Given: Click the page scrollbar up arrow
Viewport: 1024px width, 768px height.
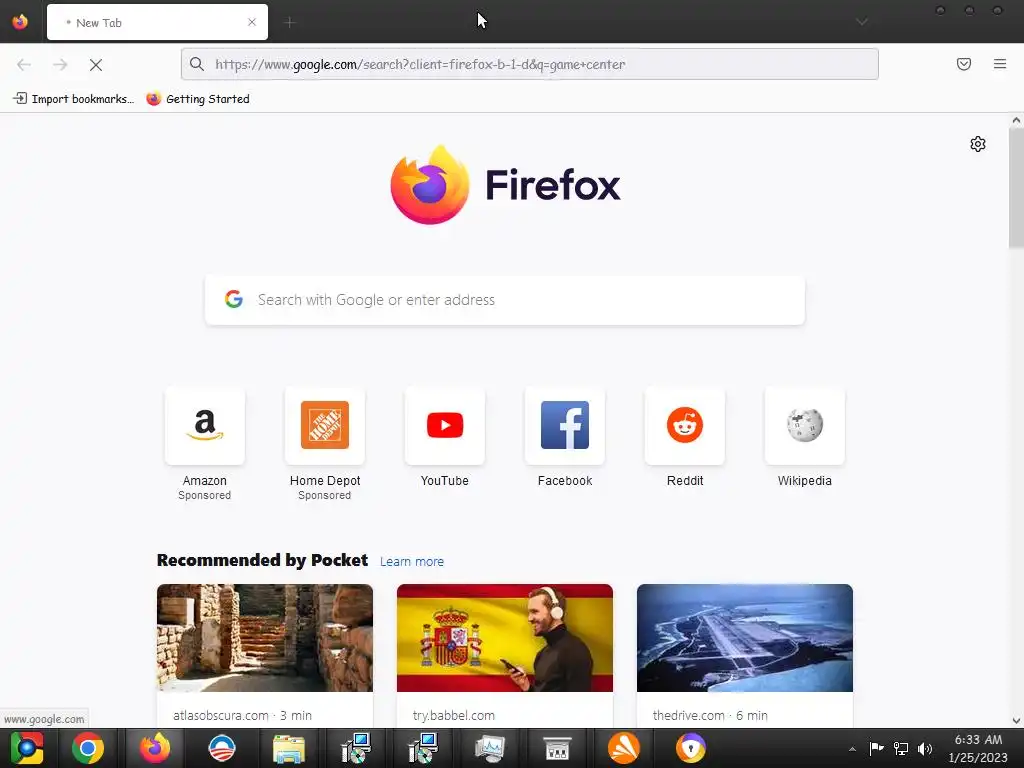Looking at the screenshot, I should [1016, 120].
